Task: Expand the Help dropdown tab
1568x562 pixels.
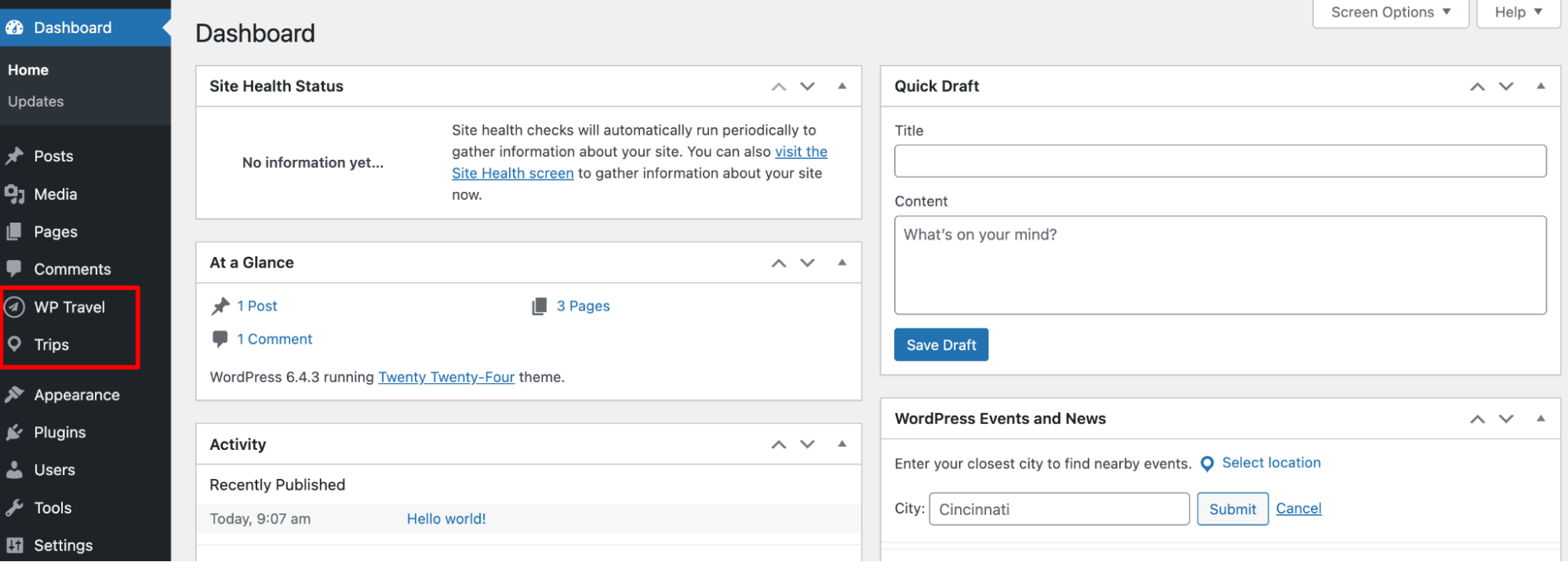Action: 1518,13
